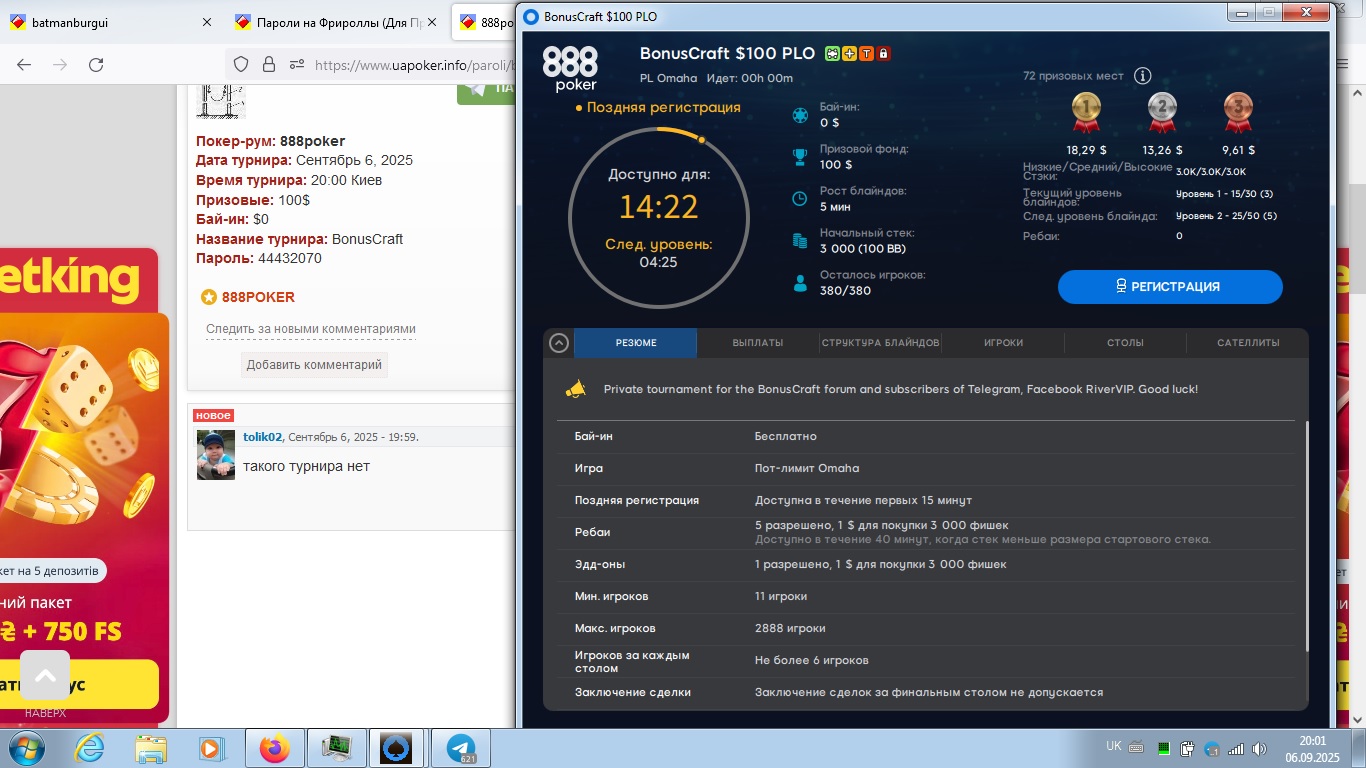The image size is (1366, 768).
Task: Click the новое comment label
Action: pos(213,415)
